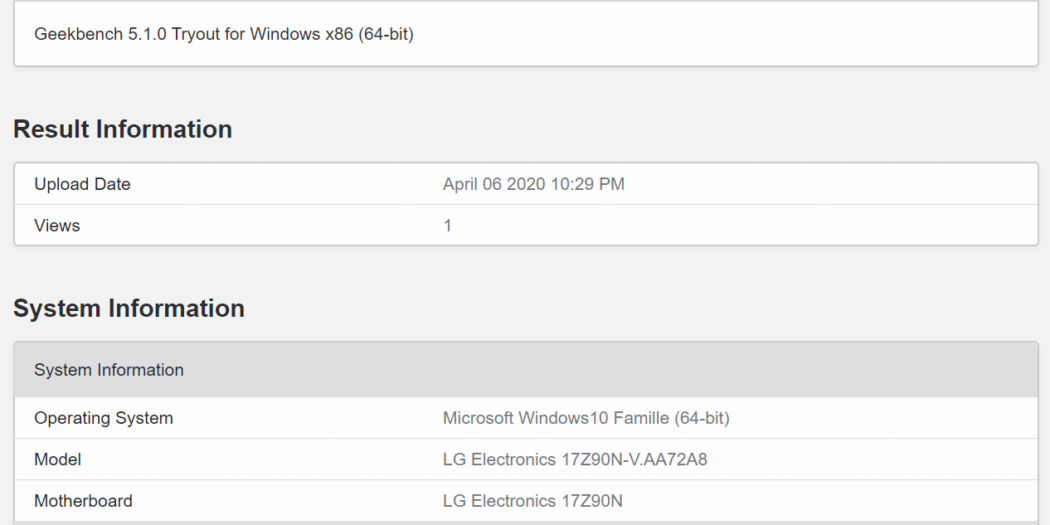The width and height of the screenshot is (1050, 525).
Task: Click the Microsoft Windows10 Famille (64-bit) value
Action: 585,418
